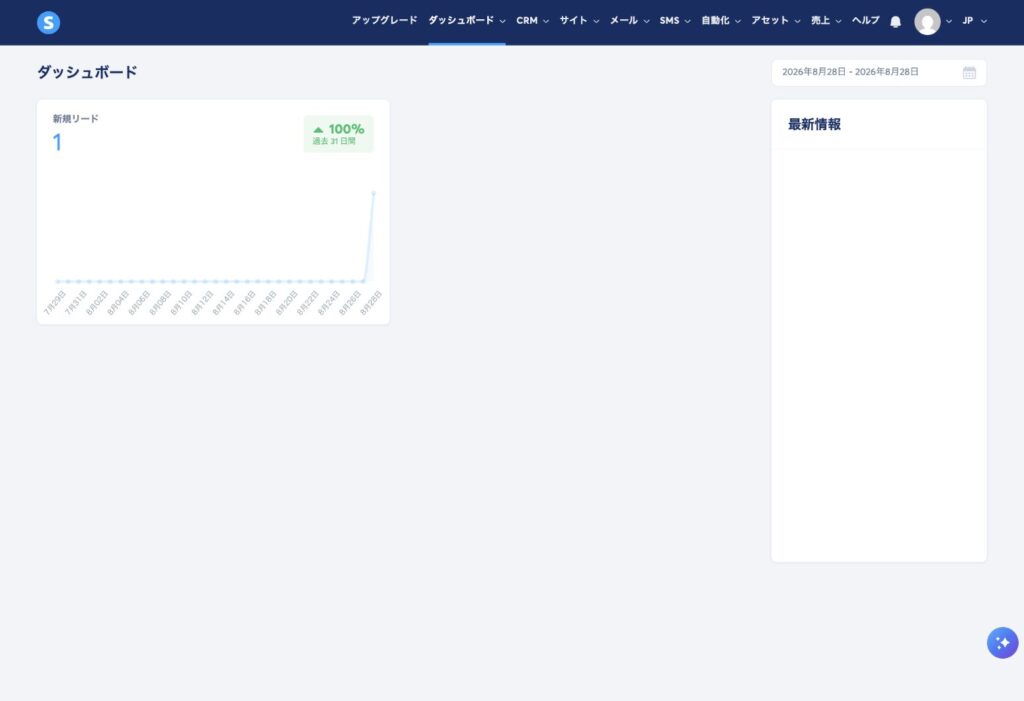This screenshot has height=701, width=1024.
Task: Open the notifications bell icon
Action: pyautogui.click(x=895, y=22)
